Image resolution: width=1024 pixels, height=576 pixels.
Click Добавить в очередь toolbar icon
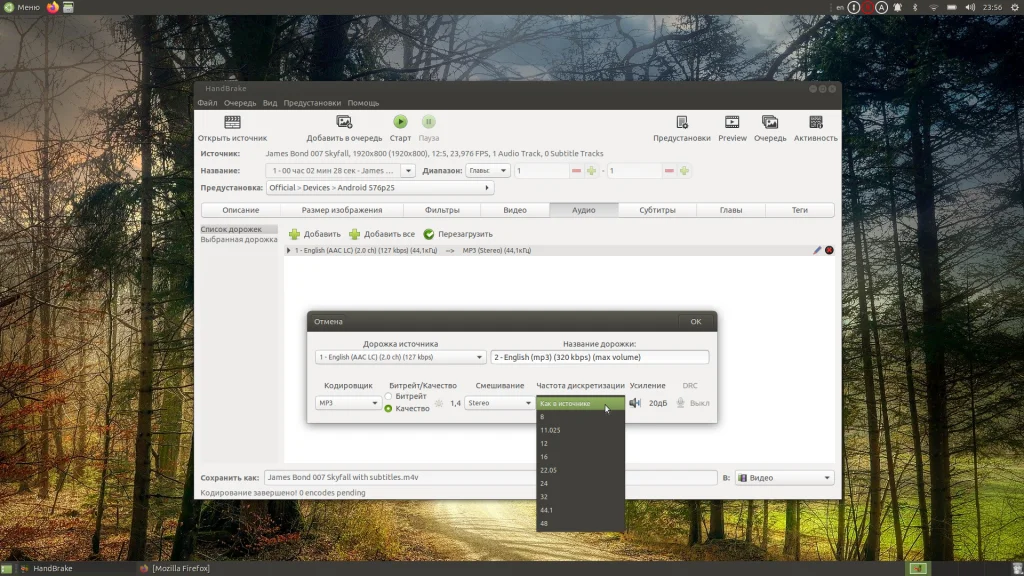344,122
